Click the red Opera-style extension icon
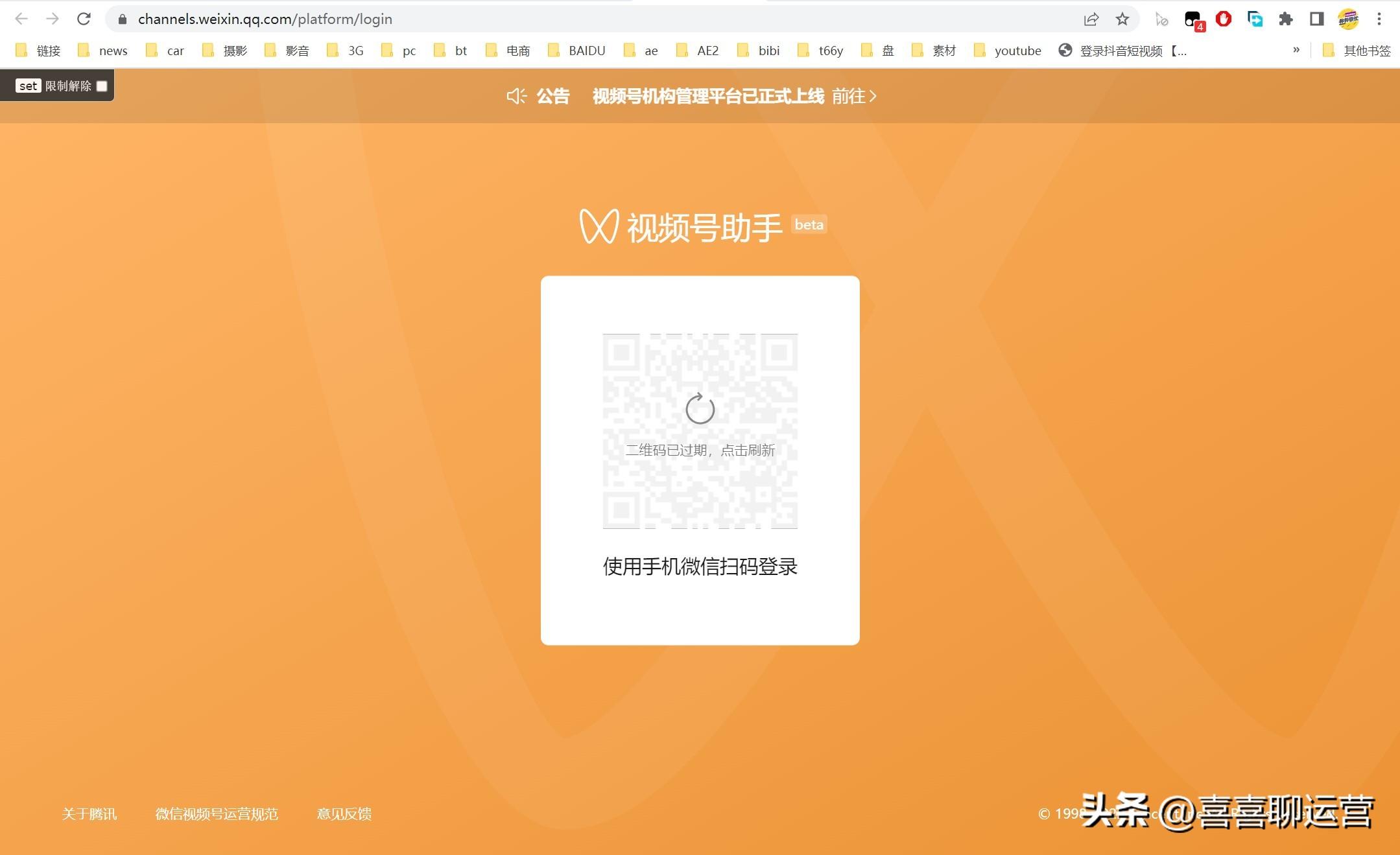The image size is (1400, 855). (x=1224, y=19)
